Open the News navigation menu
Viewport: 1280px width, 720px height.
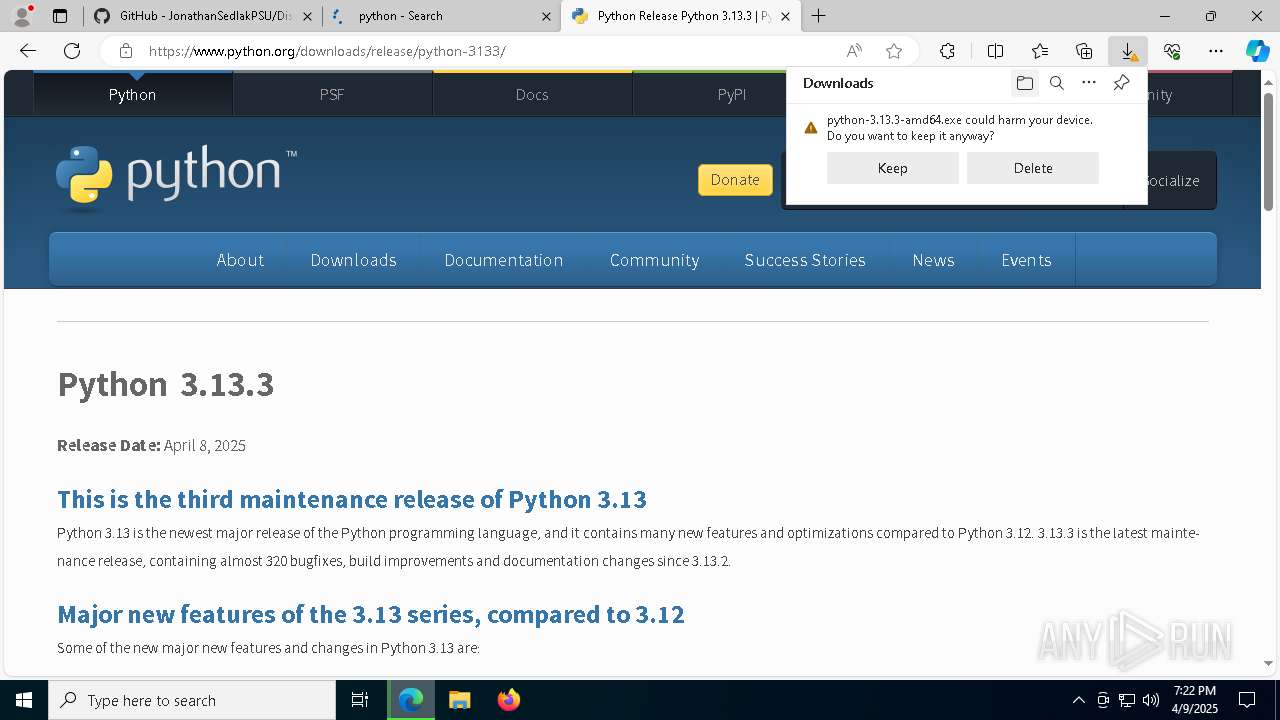point(933,260)
